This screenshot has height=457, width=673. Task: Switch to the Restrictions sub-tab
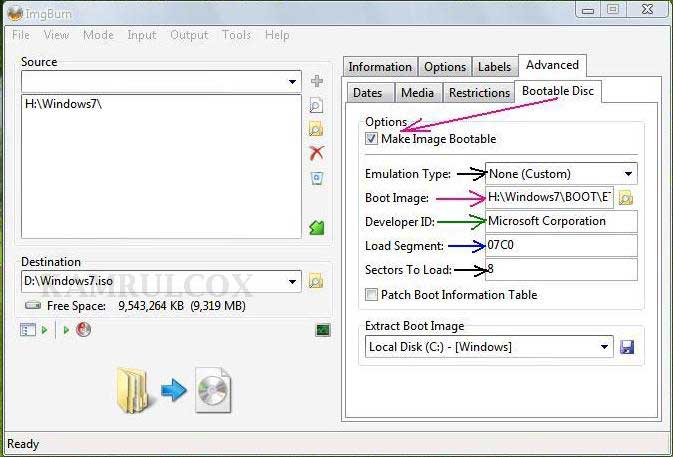pos(479,93)
